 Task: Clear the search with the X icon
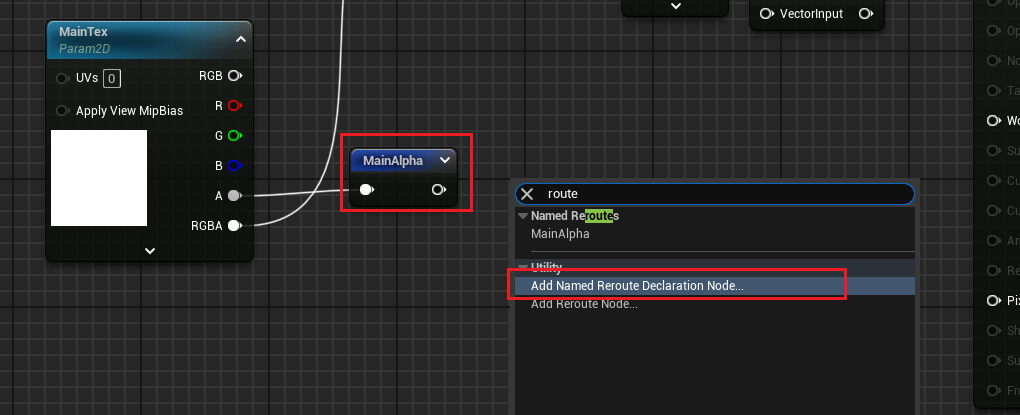coord(527,194)
